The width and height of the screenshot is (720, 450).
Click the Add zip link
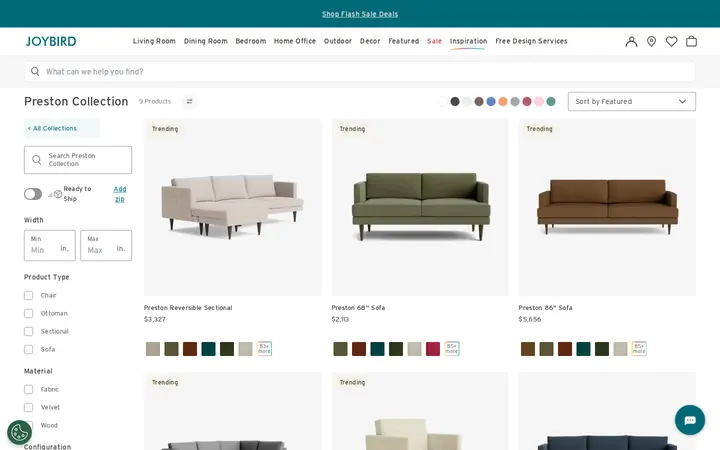119,194
